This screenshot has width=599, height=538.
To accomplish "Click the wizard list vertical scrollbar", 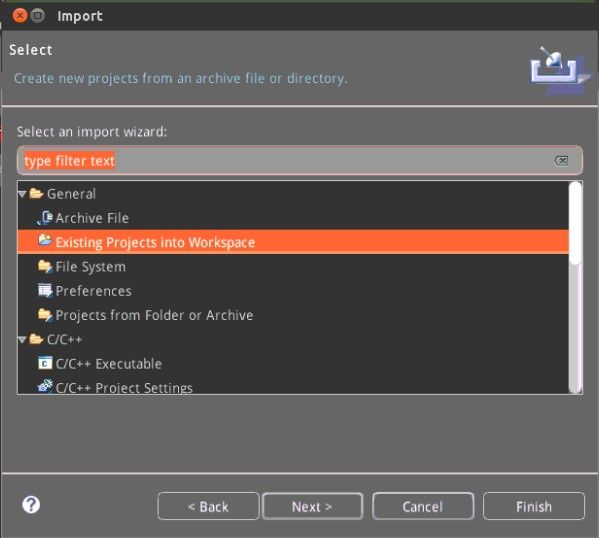I will pyautogui.click(x=575, y=287).
